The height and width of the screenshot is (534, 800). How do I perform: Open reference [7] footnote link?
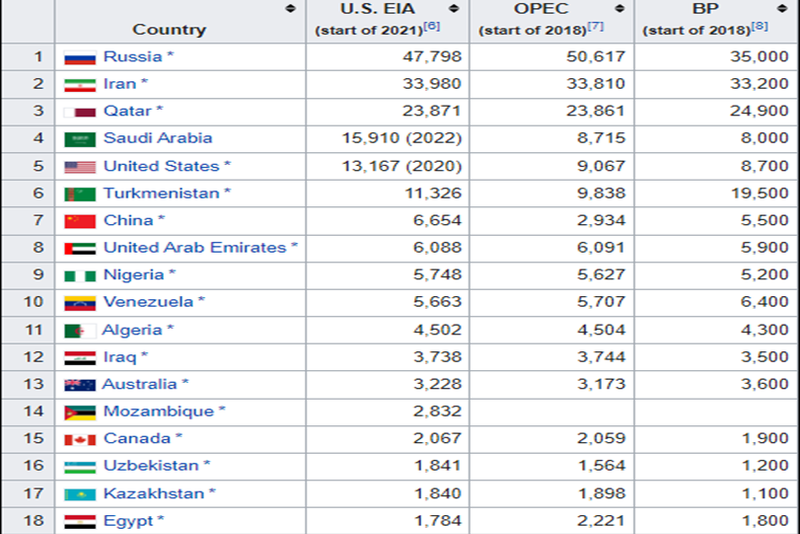(x=596, y=26)
